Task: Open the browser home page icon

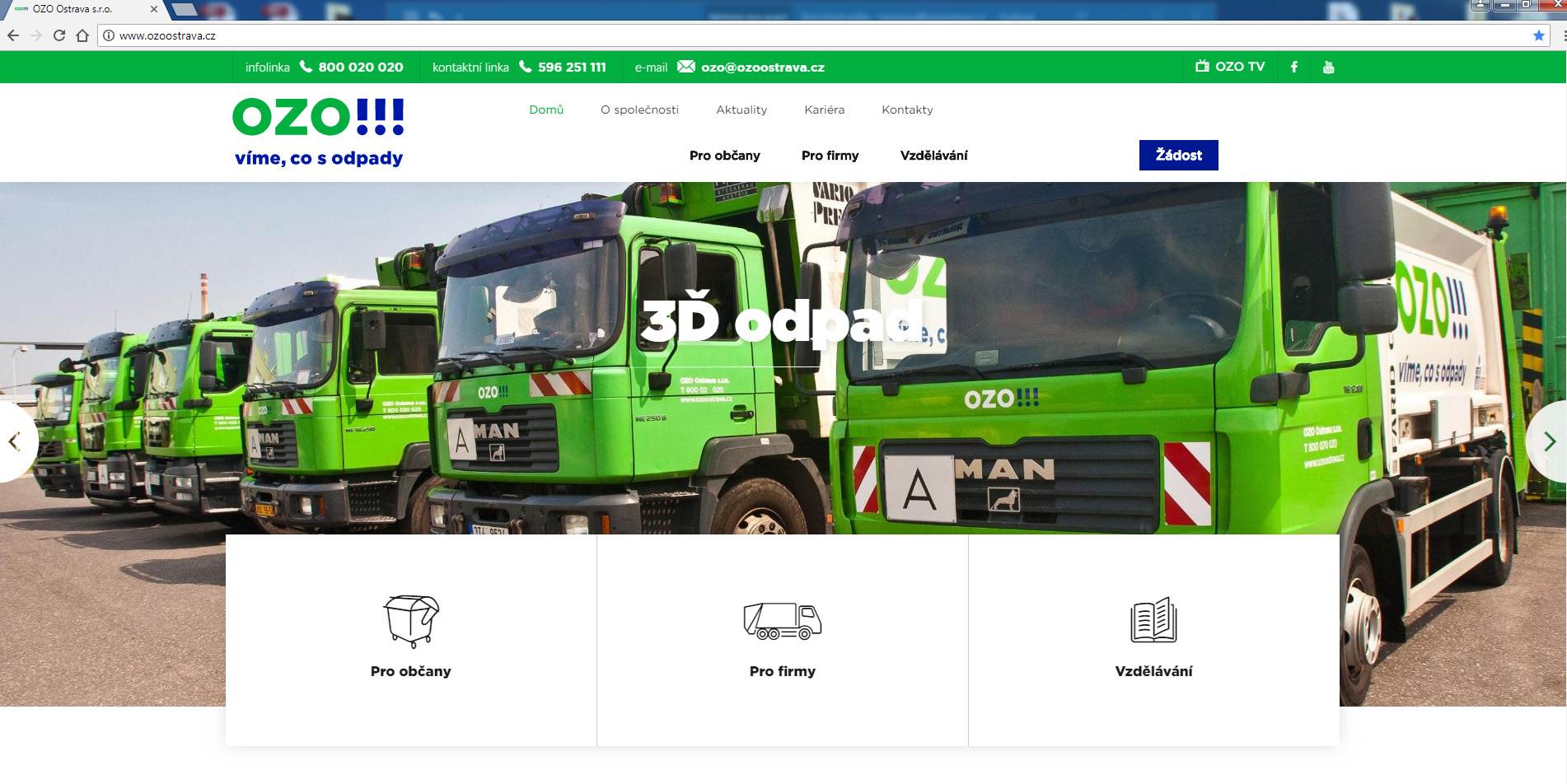Action: point(82,35)
